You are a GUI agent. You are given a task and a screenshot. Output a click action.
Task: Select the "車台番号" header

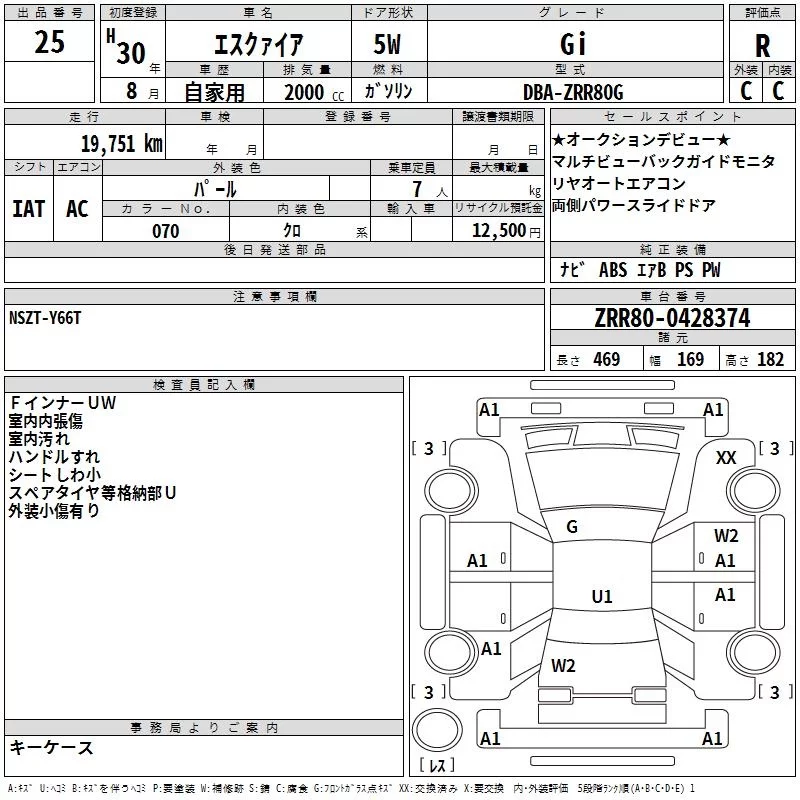(x=672, y=296)
